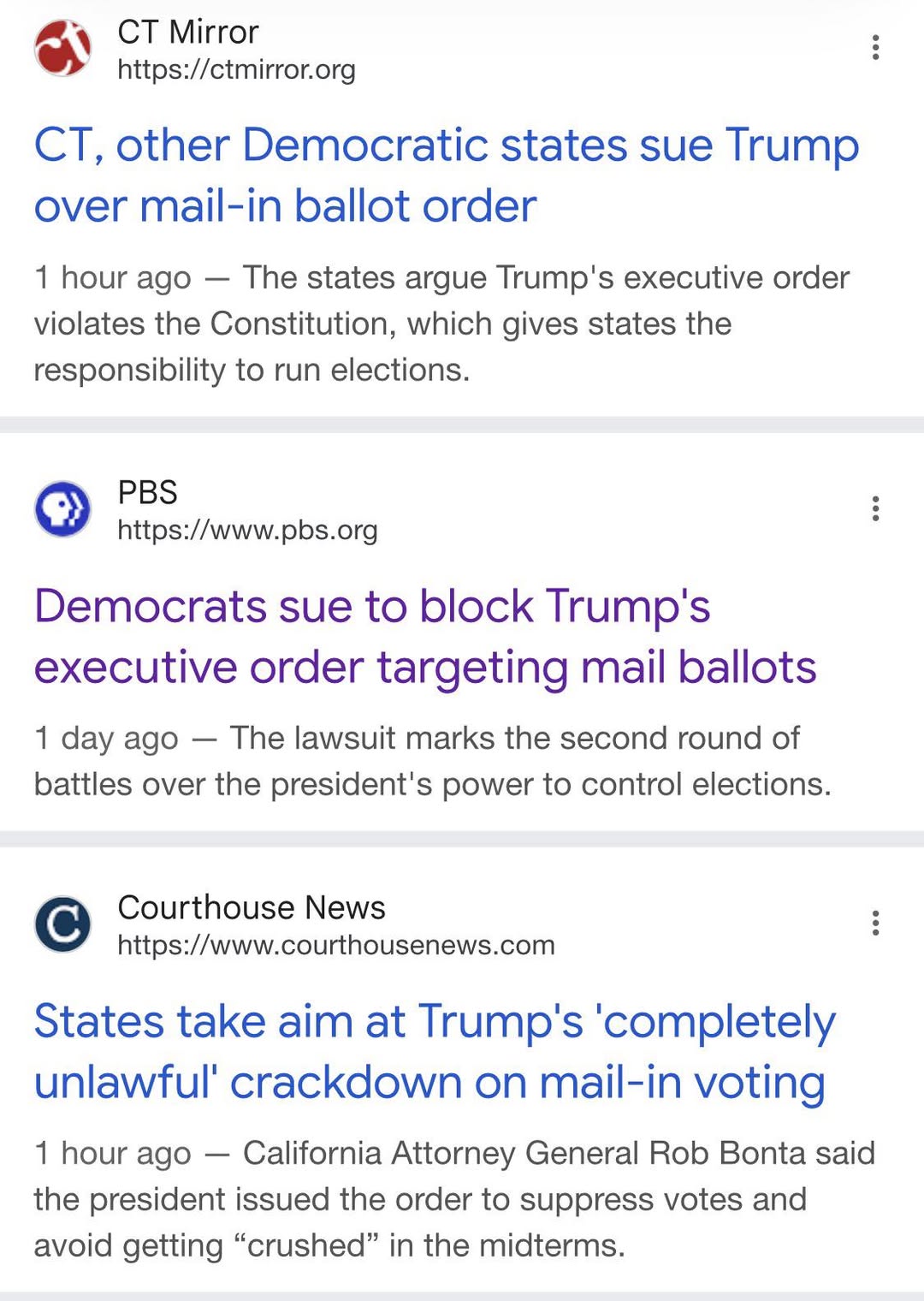Open three-dot options for PBS result
The image size is (924, 1301).
click(875, 509)
